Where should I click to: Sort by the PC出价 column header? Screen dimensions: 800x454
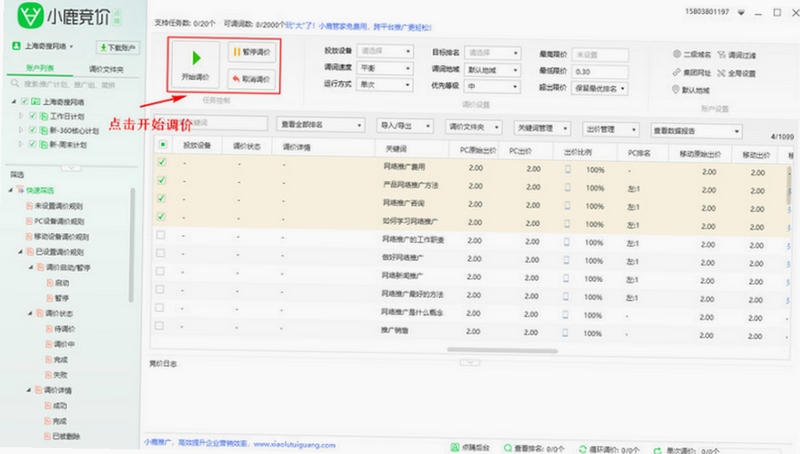pyautogui.click(x=520, y=150)
